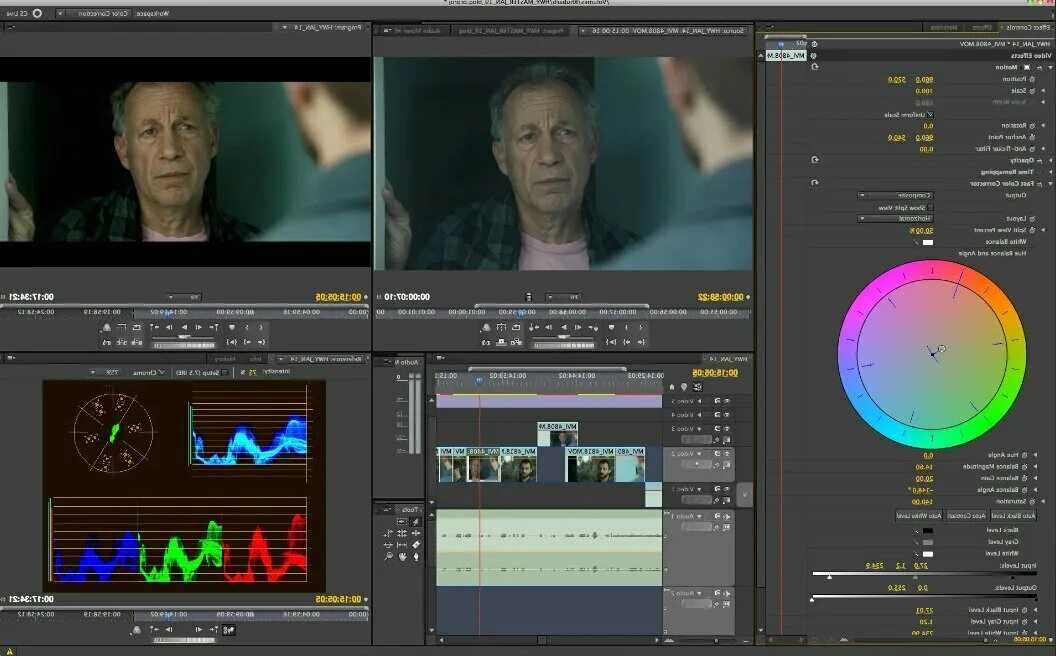
Task: Enable the Show Split View checkbox
Action: pyautogui.click(x=930, y=207)
